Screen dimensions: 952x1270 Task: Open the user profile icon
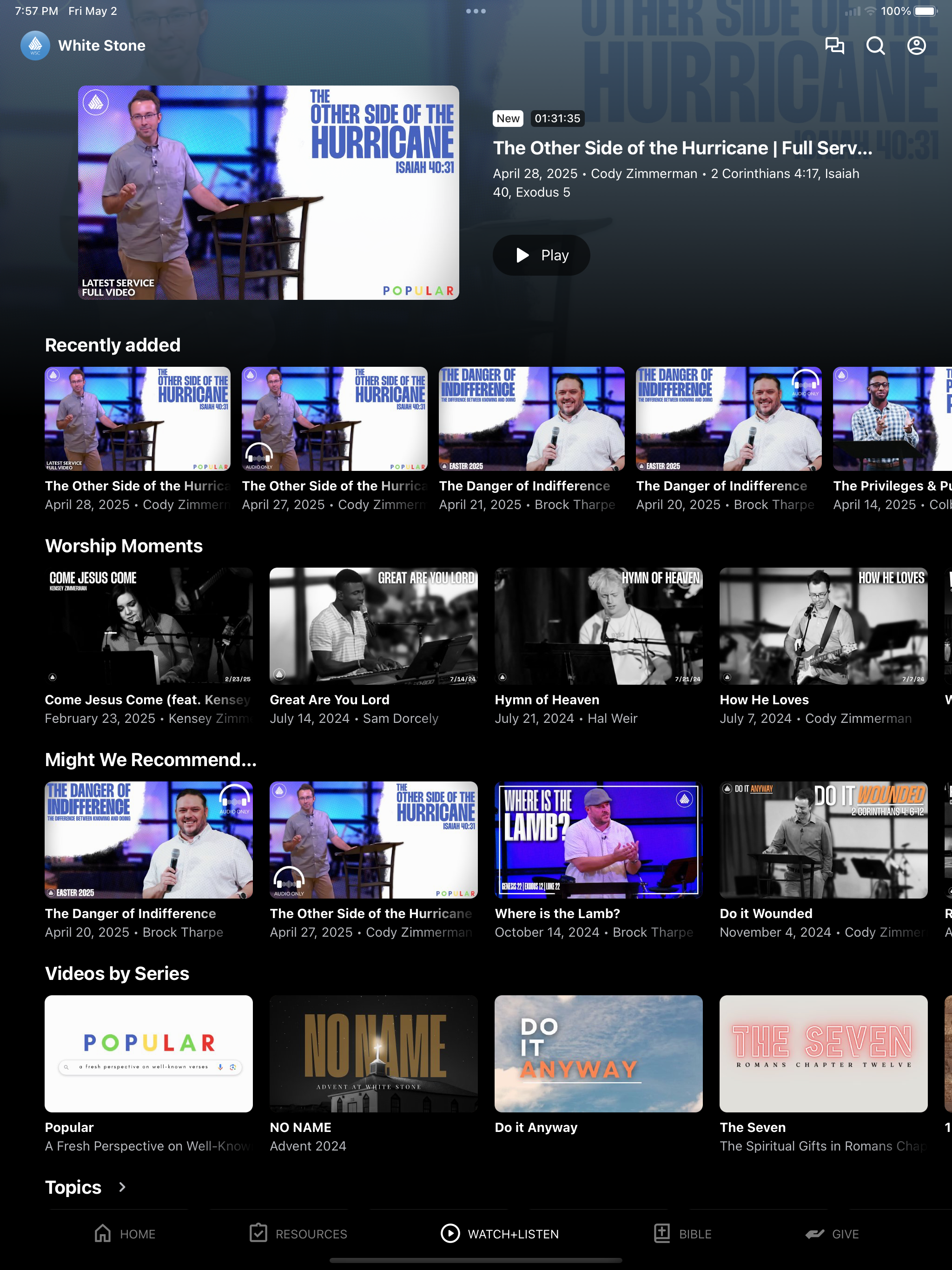click(916, 46)
